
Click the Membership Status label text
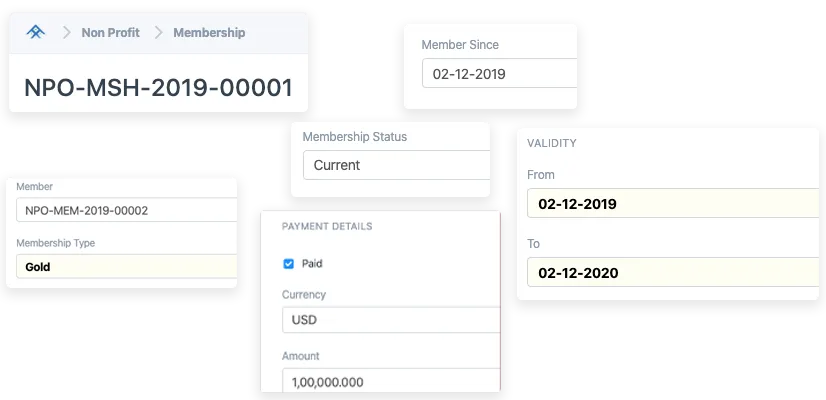point(355,137)
